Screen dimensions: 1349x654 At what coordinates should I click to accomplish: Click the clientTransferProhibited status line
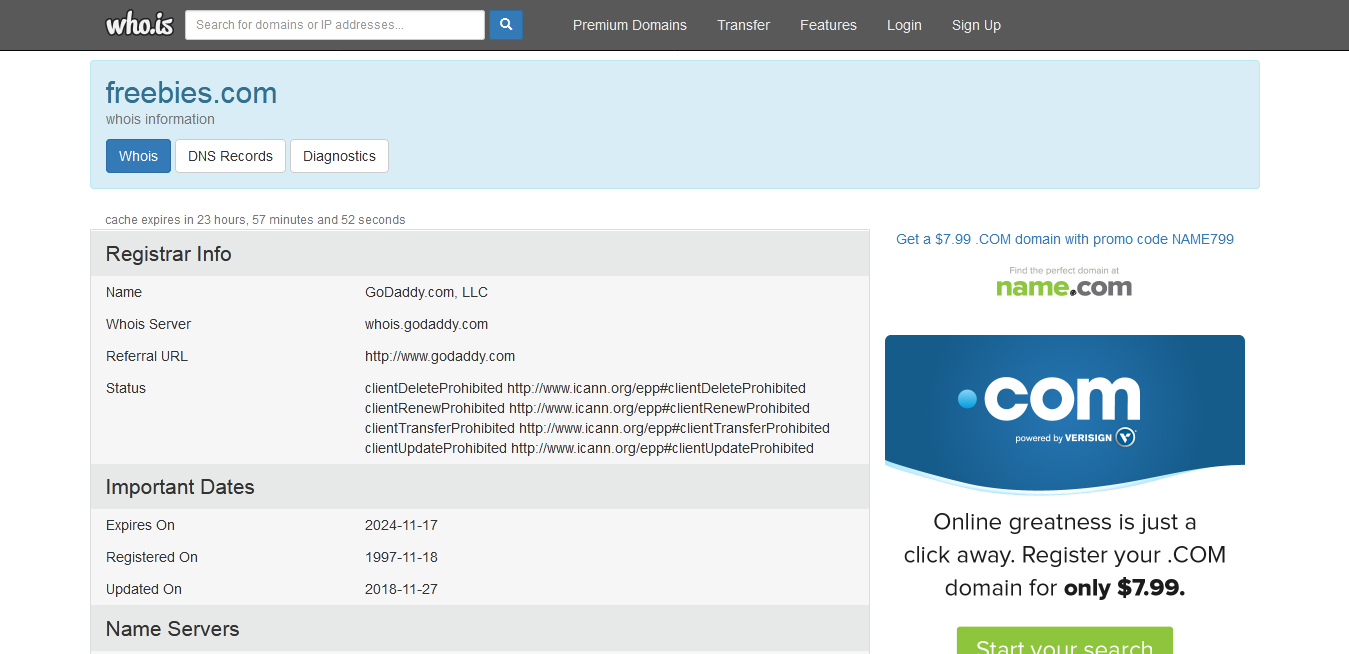click(x=597, y=428)
